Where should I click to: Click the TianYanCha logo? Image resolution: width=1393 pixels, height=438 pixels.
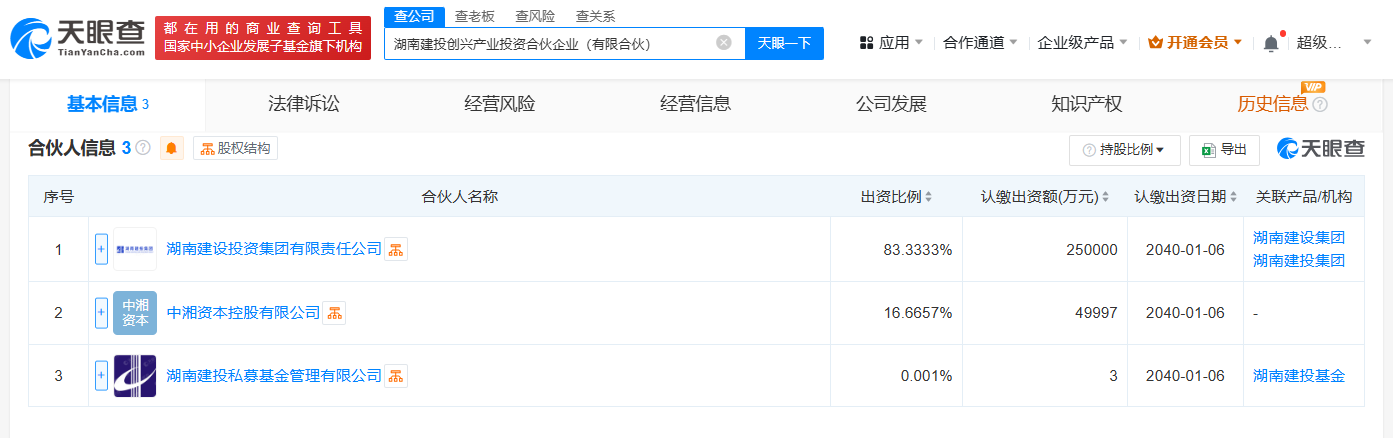pos(77,38)
